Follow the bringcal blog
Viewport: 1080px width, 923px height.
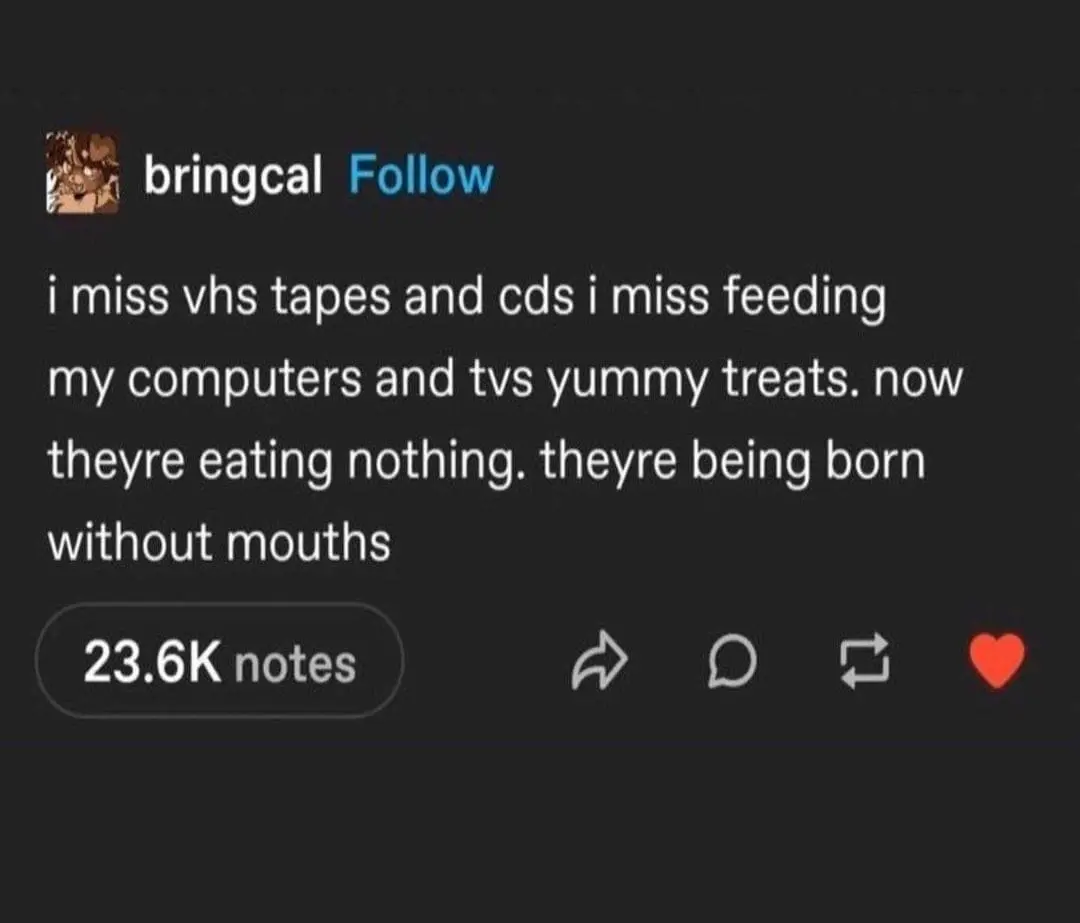[x=420, y=176]
